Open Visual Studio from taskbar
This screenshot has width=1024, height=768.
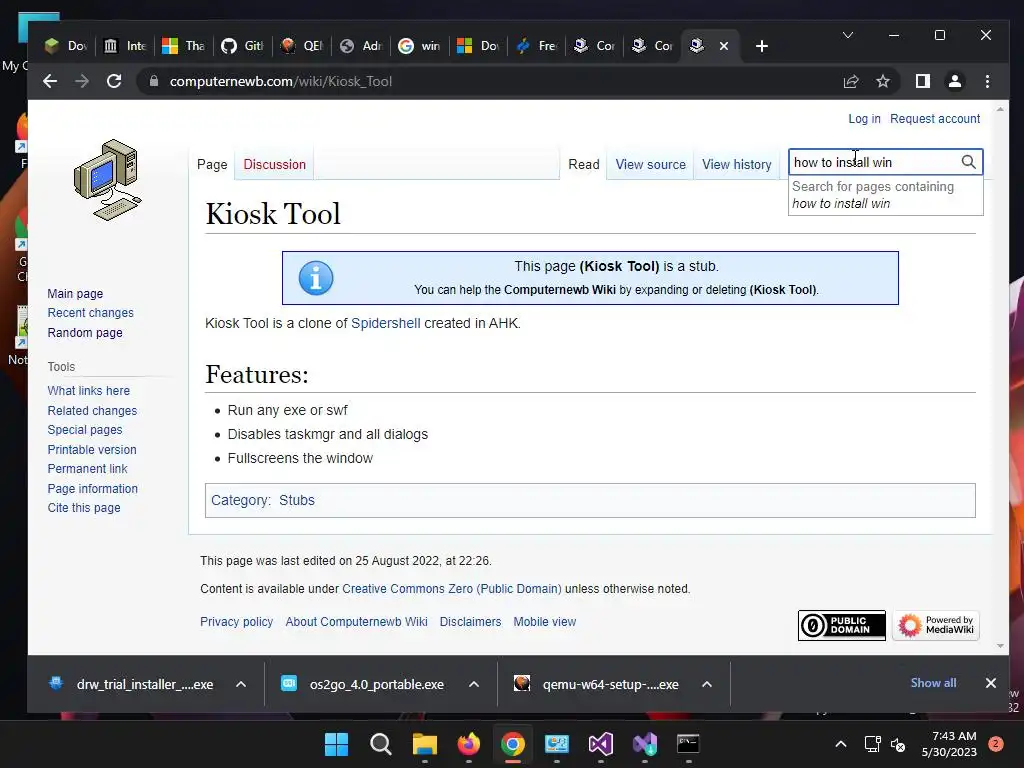tap(600, 744)
